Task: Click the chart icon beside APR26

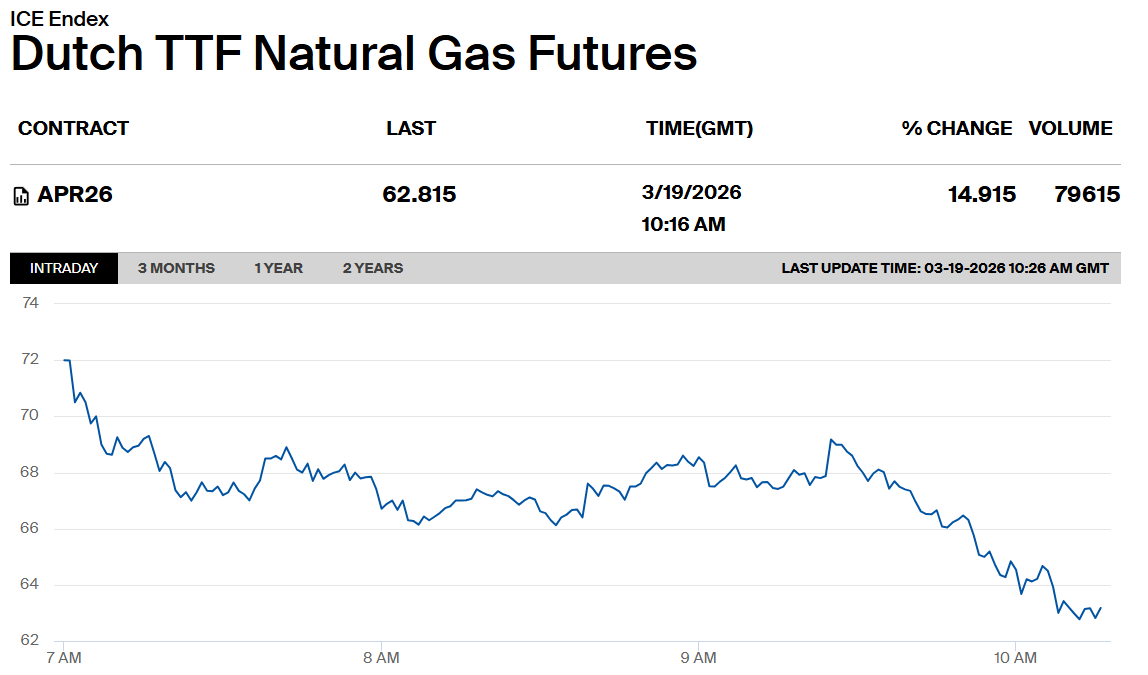Action: click(x=21, y=196)
